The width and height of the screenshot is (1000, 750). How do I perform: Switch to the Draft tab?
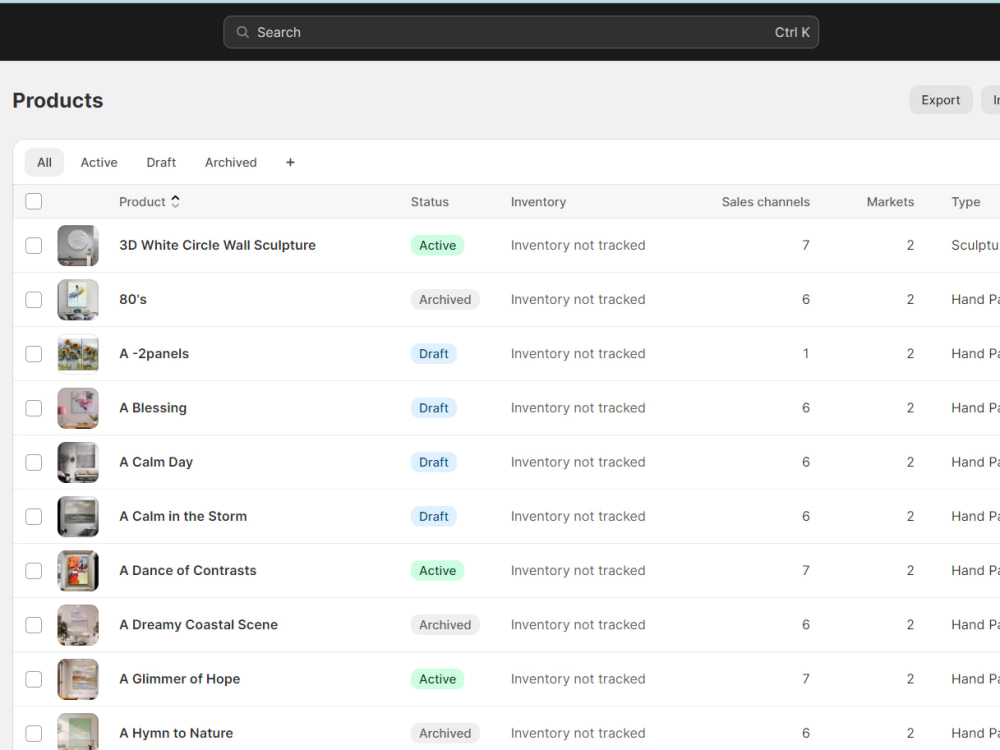click(x=161, y=163)
